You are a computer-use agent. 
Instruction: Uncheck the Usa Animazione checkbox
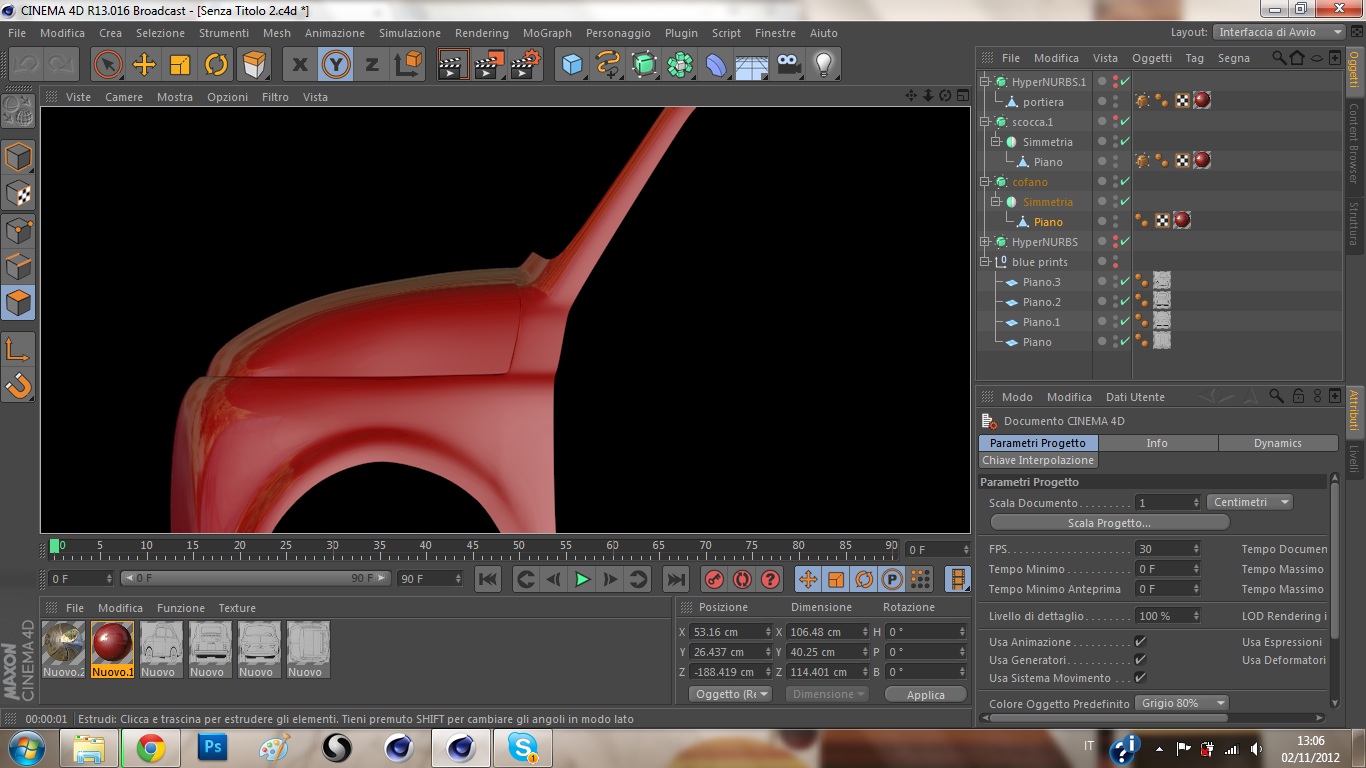(x=1140, y=642)
